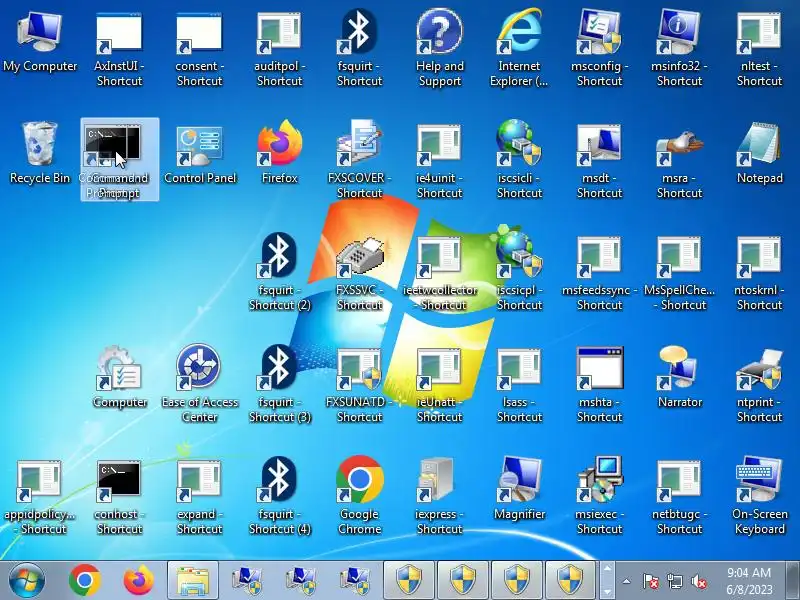This screenshot has height=600, width=800.
Task: Click the Command Prompt desktop icon
Action: [x=119, y=160]
